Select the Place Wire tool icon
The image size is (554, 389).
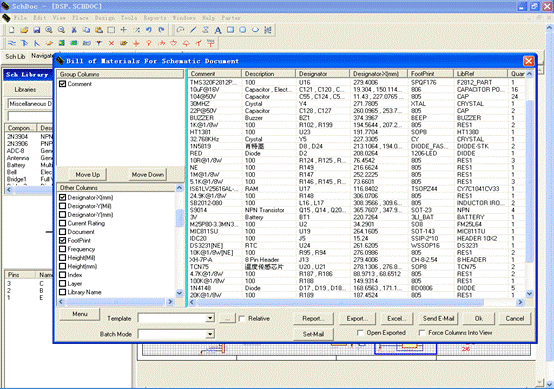pos(12,43)
